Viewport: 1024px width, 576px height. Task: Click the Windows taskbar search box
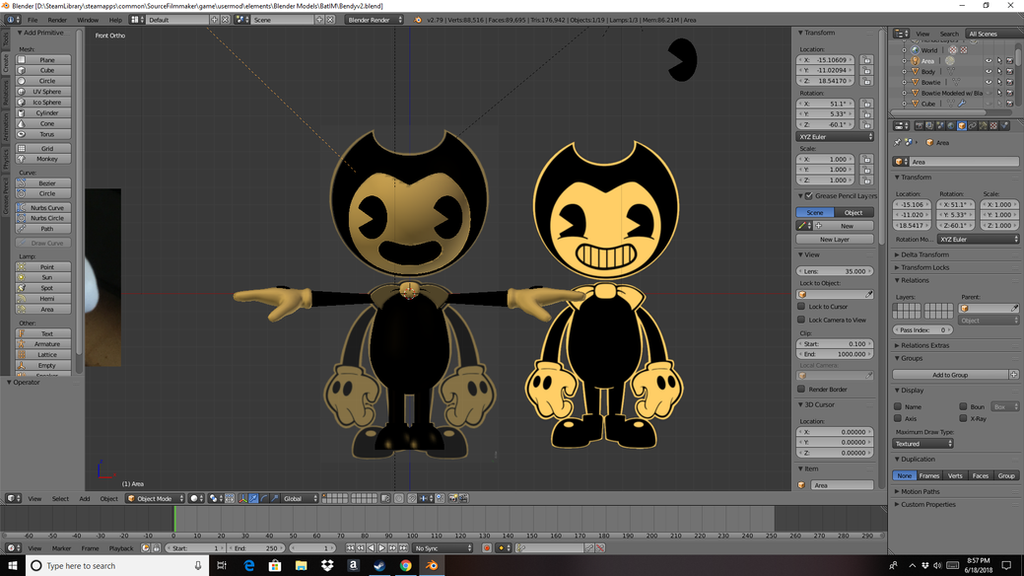118,566
